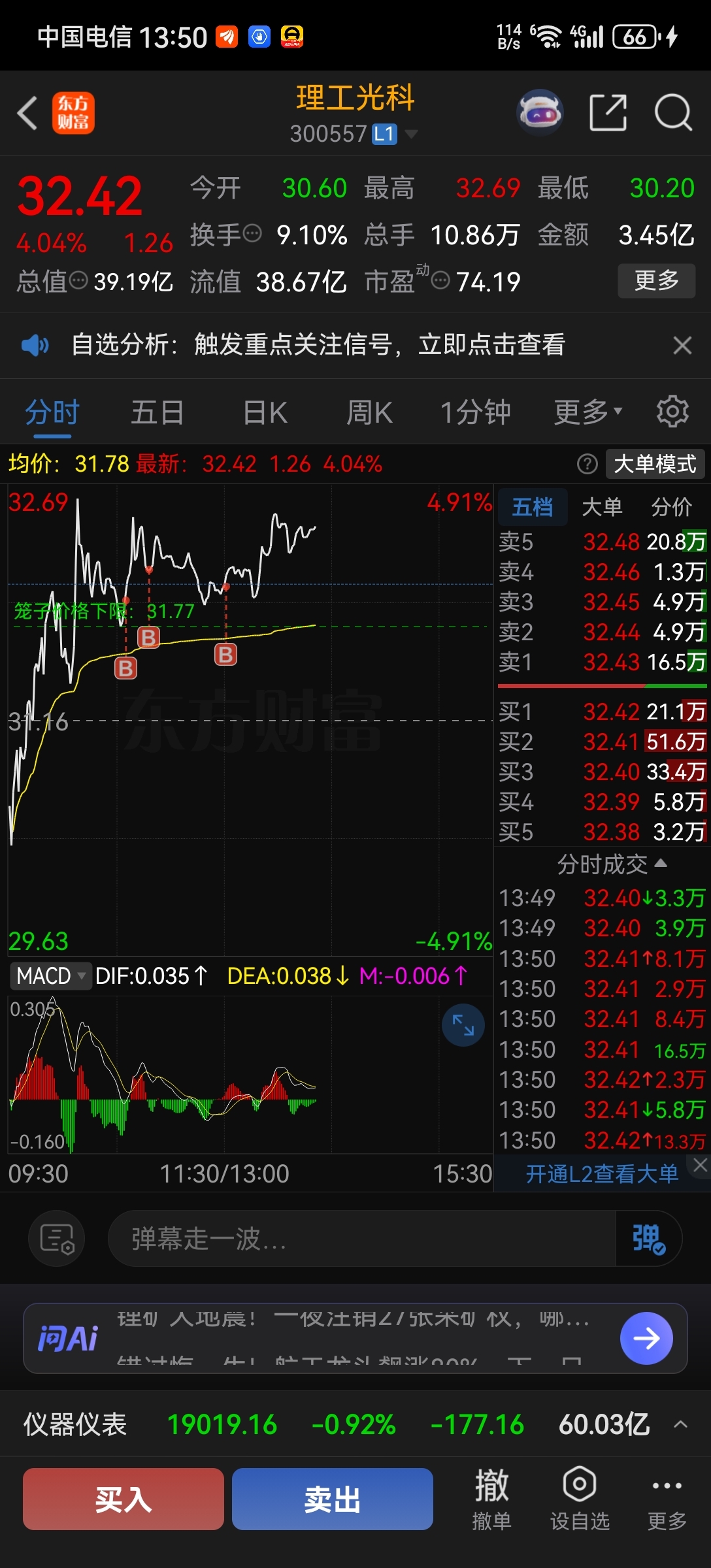The width and height of the screenshot is (711, 1568).
Task: Tap the speaker announcement icon
Action: click(35, 344)
